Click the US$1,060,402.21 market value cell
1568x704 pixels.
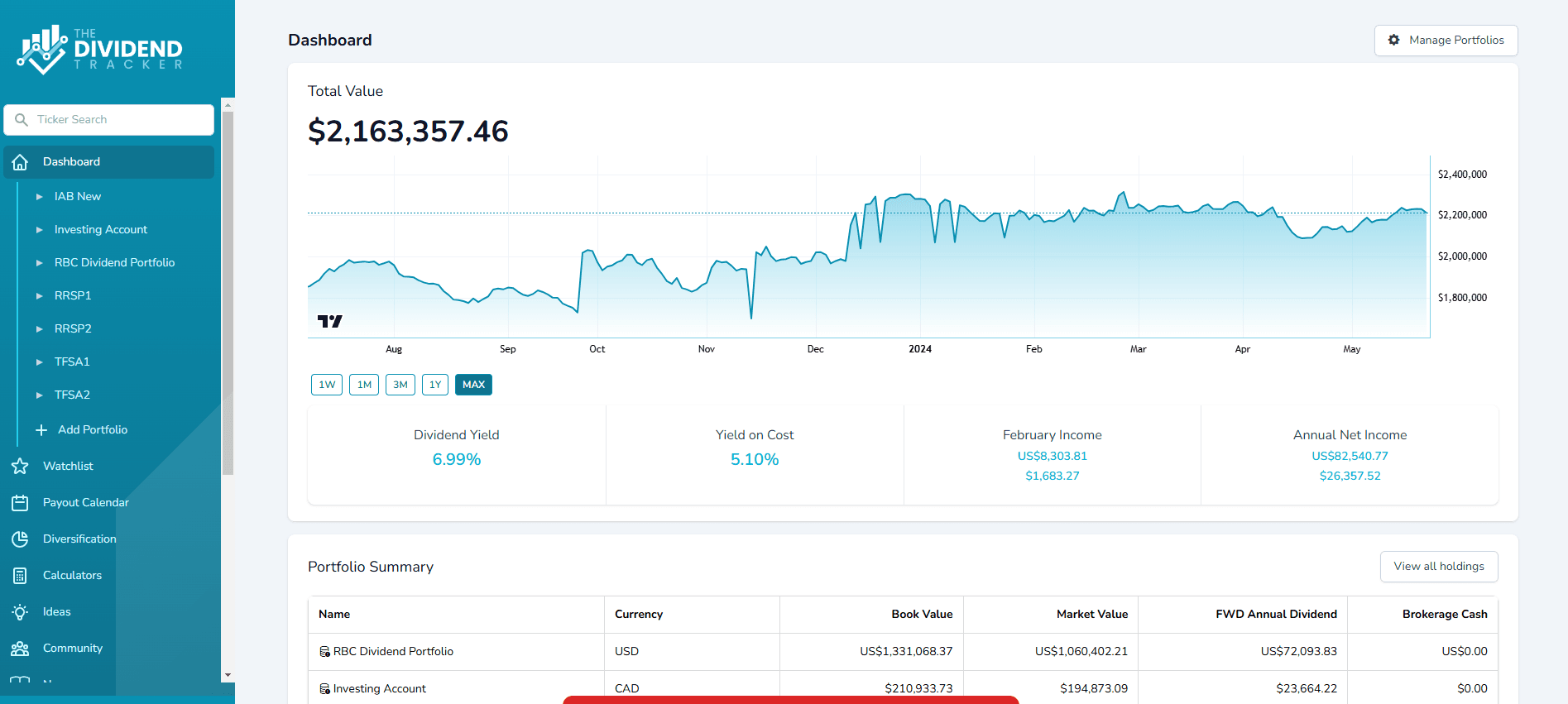click(1081, 652)
